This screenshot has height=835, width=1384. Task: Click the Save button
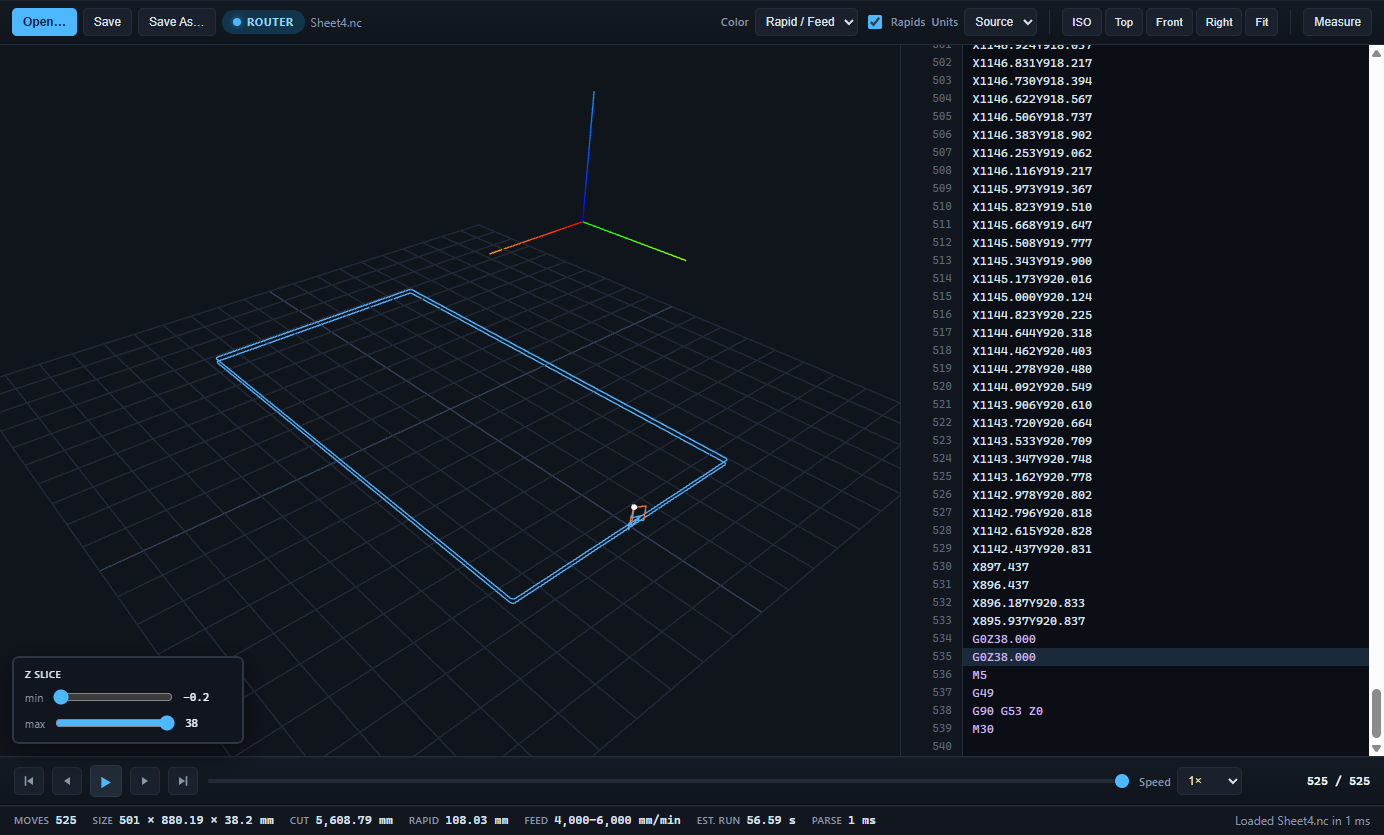(107, 22)
